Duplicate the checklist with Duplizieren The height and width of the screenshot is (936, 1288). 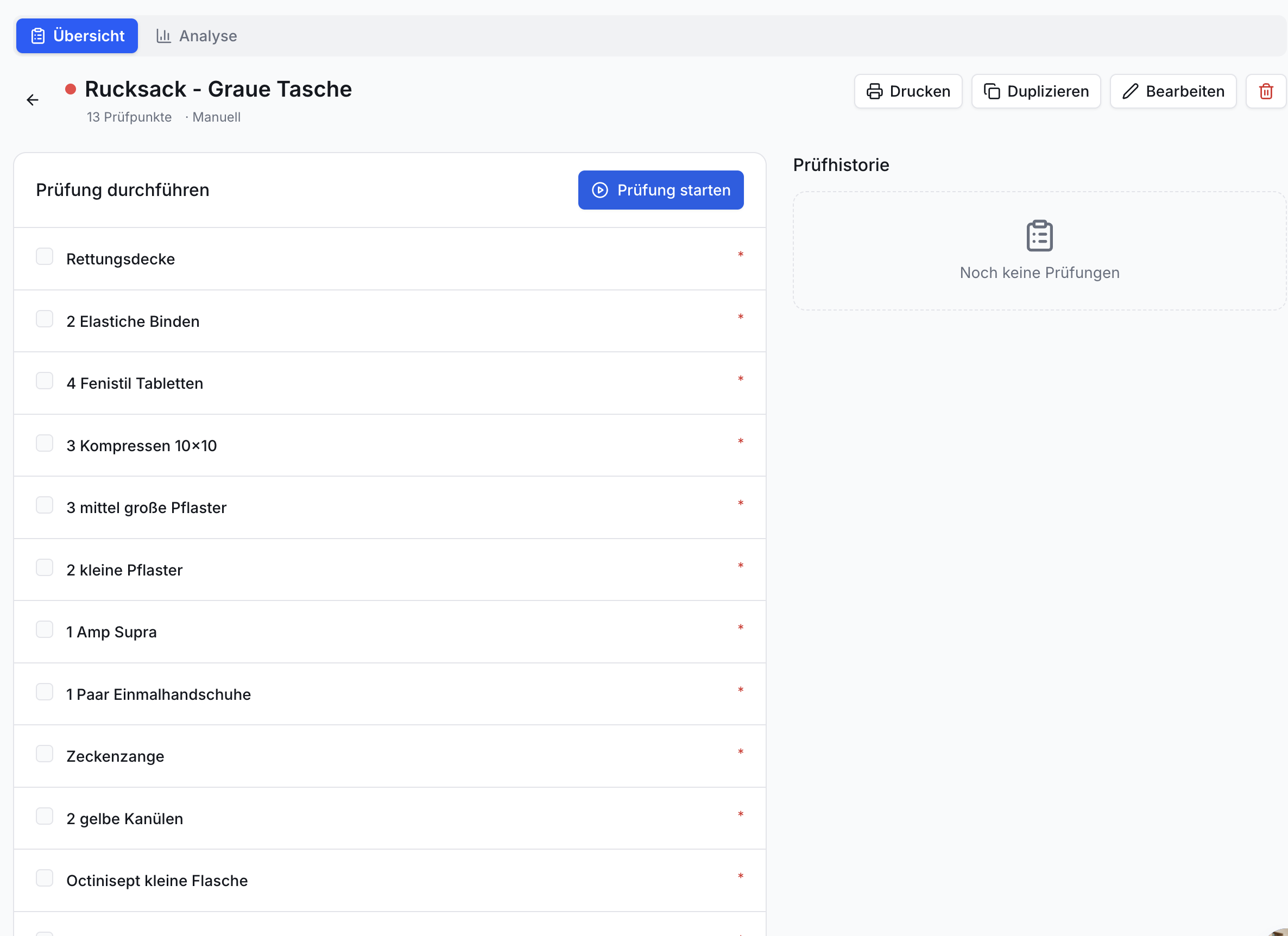(1036, 91)
